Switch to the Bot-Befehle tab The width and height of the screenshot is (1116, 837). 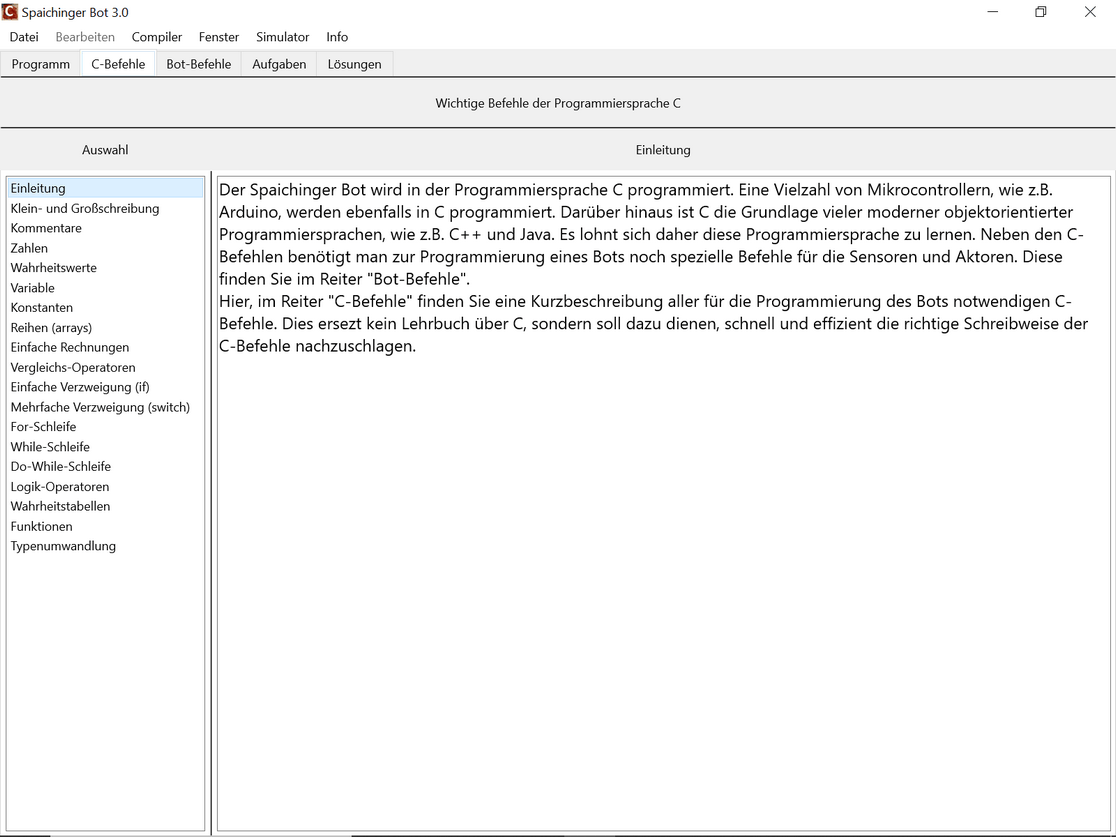click(198, 64)
